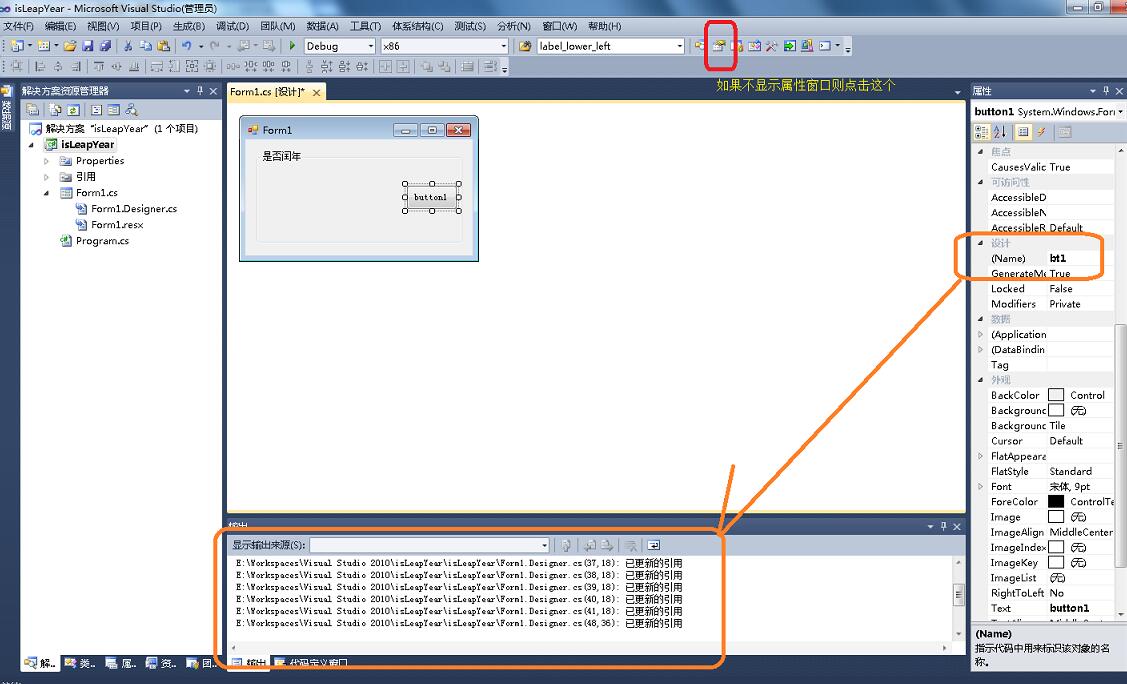Viewport: 1127px width, 684px height.
Task: Cut the selection with the scissors icon
Action: (127, 46)
